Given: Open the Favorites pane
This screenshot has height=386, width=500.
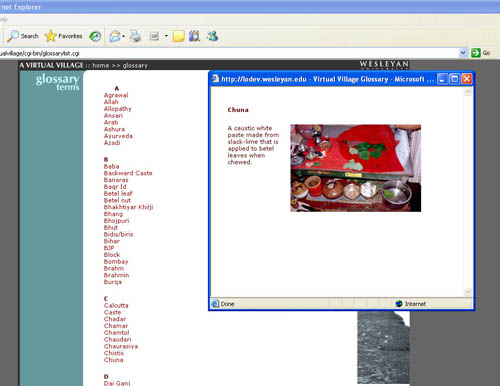Looking at the screenshot, I should (x=63, y=36).
